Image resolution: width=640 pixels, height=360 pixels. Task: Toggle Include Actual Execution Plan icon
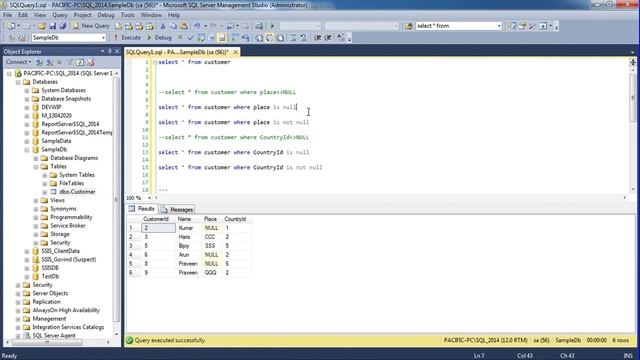click(235, 38)
